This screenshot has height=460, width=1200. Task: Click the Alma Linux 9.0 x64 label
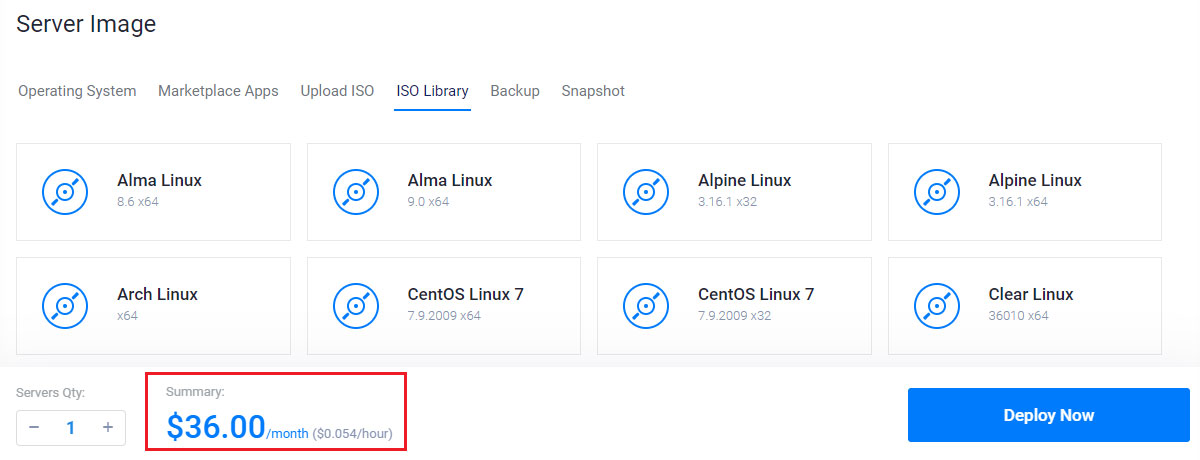click(450, 190)
